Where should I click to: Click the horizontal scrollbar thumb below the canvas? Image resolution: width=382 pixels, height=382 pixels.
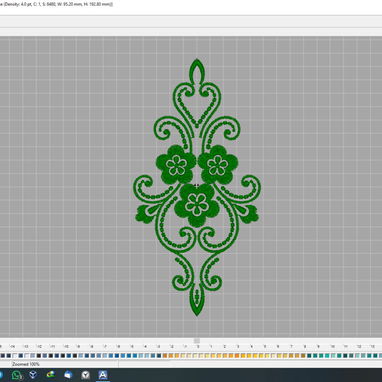tap(197, 340)
